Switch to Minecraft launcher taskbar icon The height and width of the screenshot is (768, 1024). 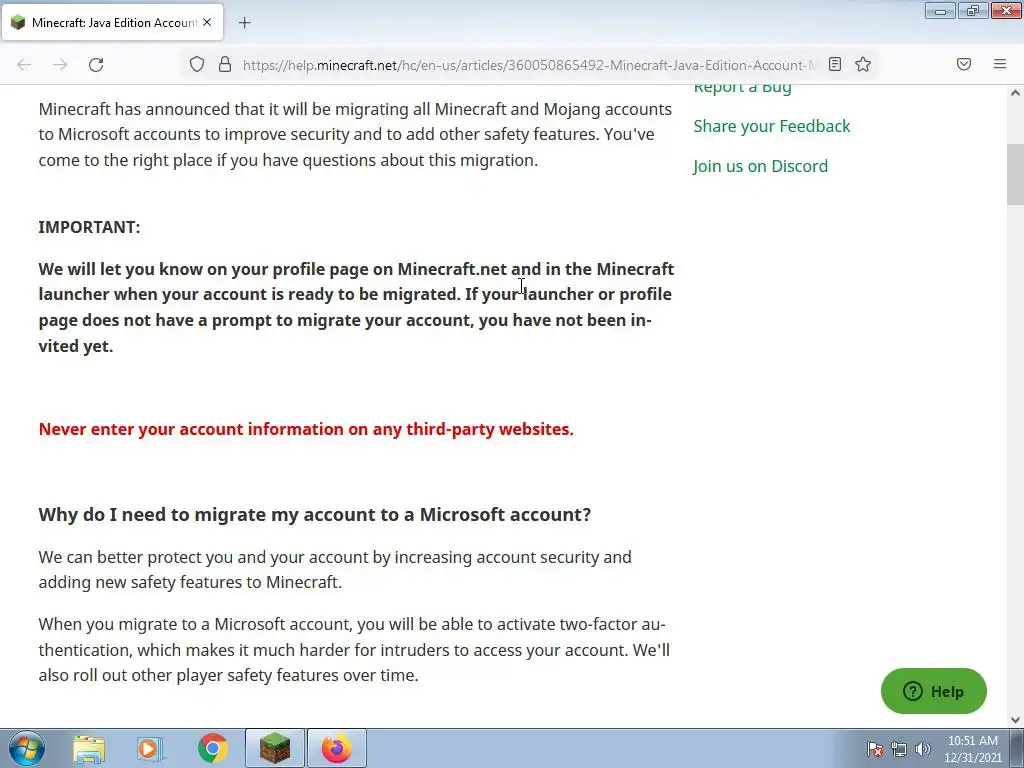[x=274, y=748]
